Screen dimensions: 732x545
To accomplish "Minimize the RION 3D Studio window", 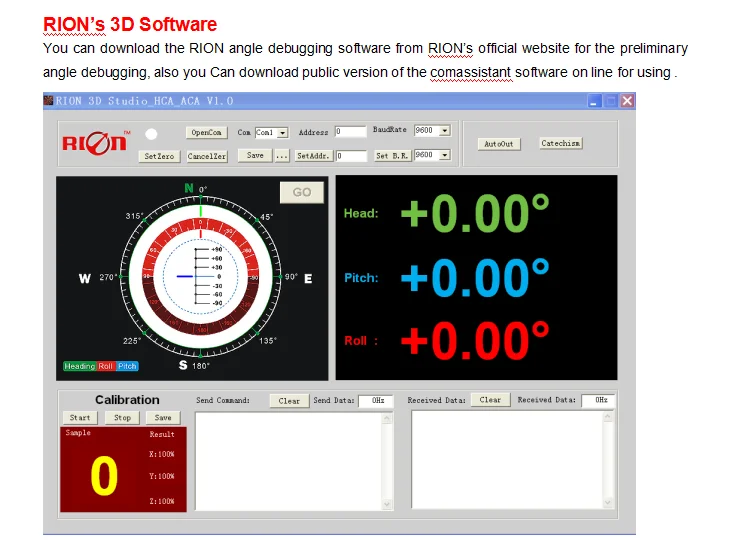I will point(594,101).
